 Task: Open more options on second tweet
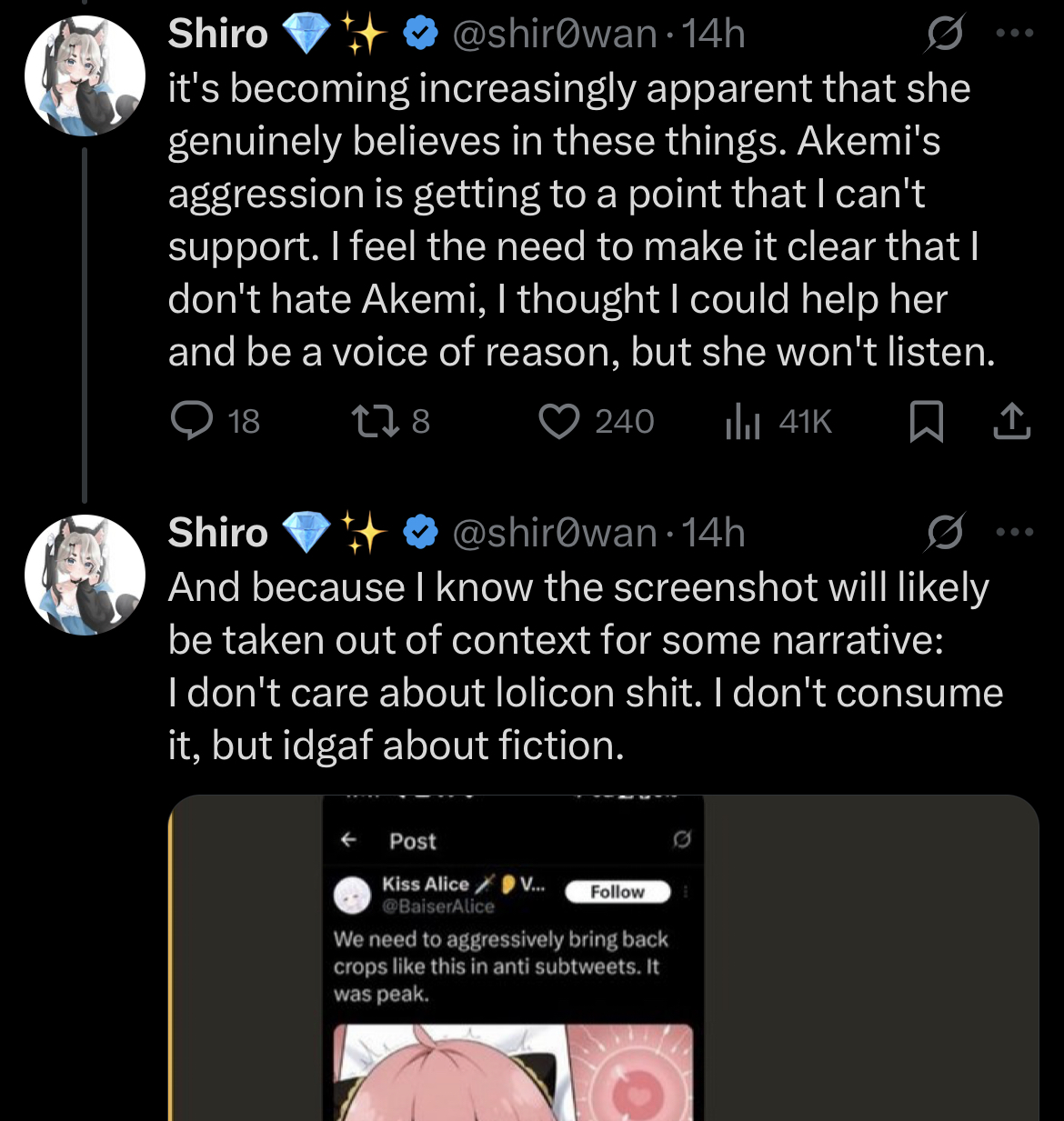click(x=1015, y=532)
